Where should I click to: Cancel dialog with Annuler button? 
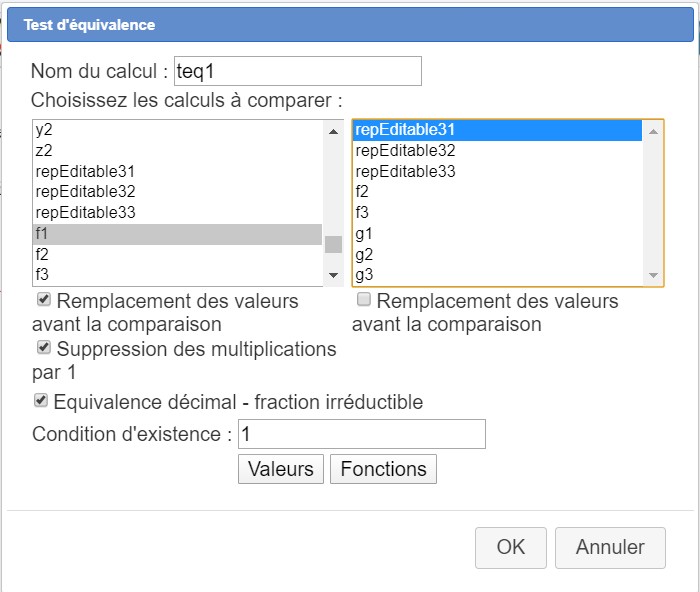tap(610, 547)
